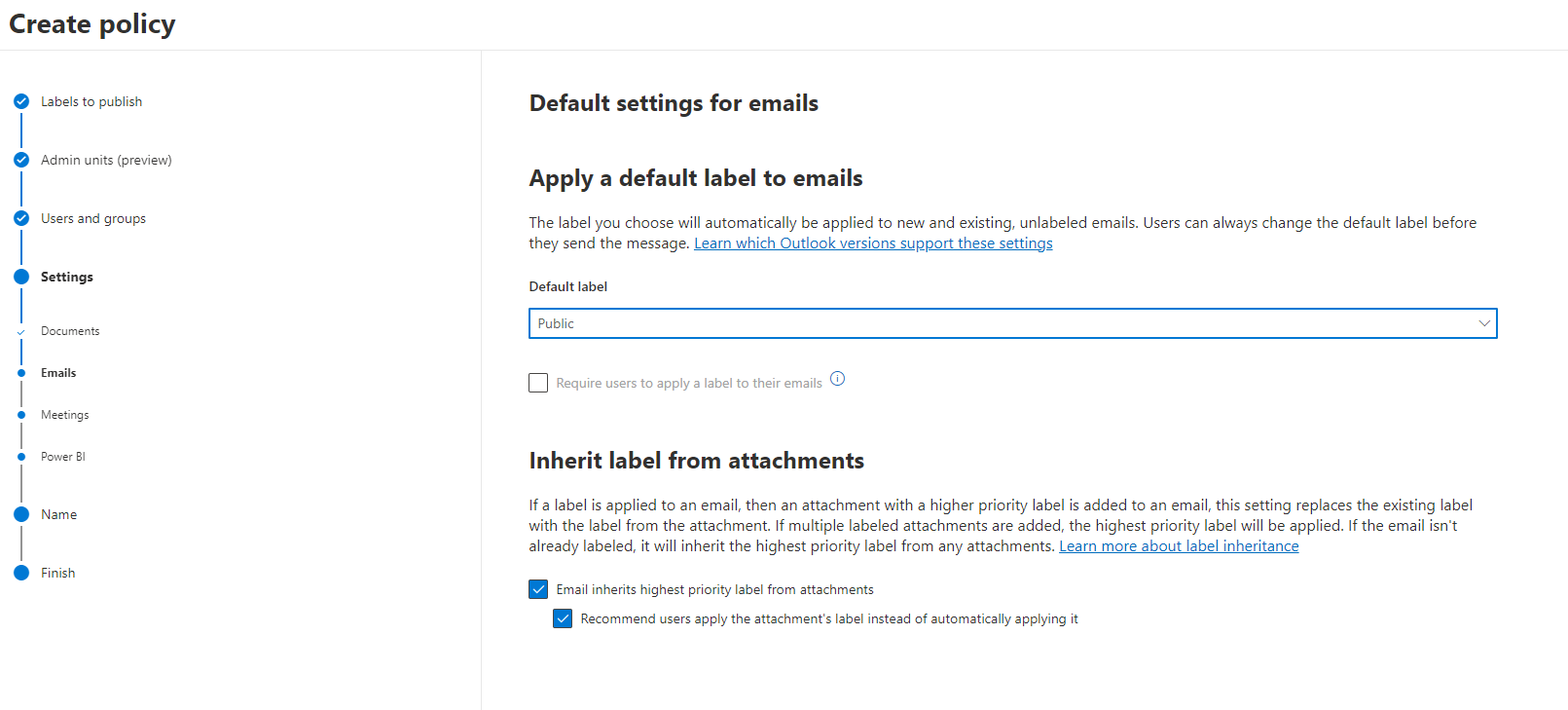
Task: Select the Emails sub-step
Action: 58,373
